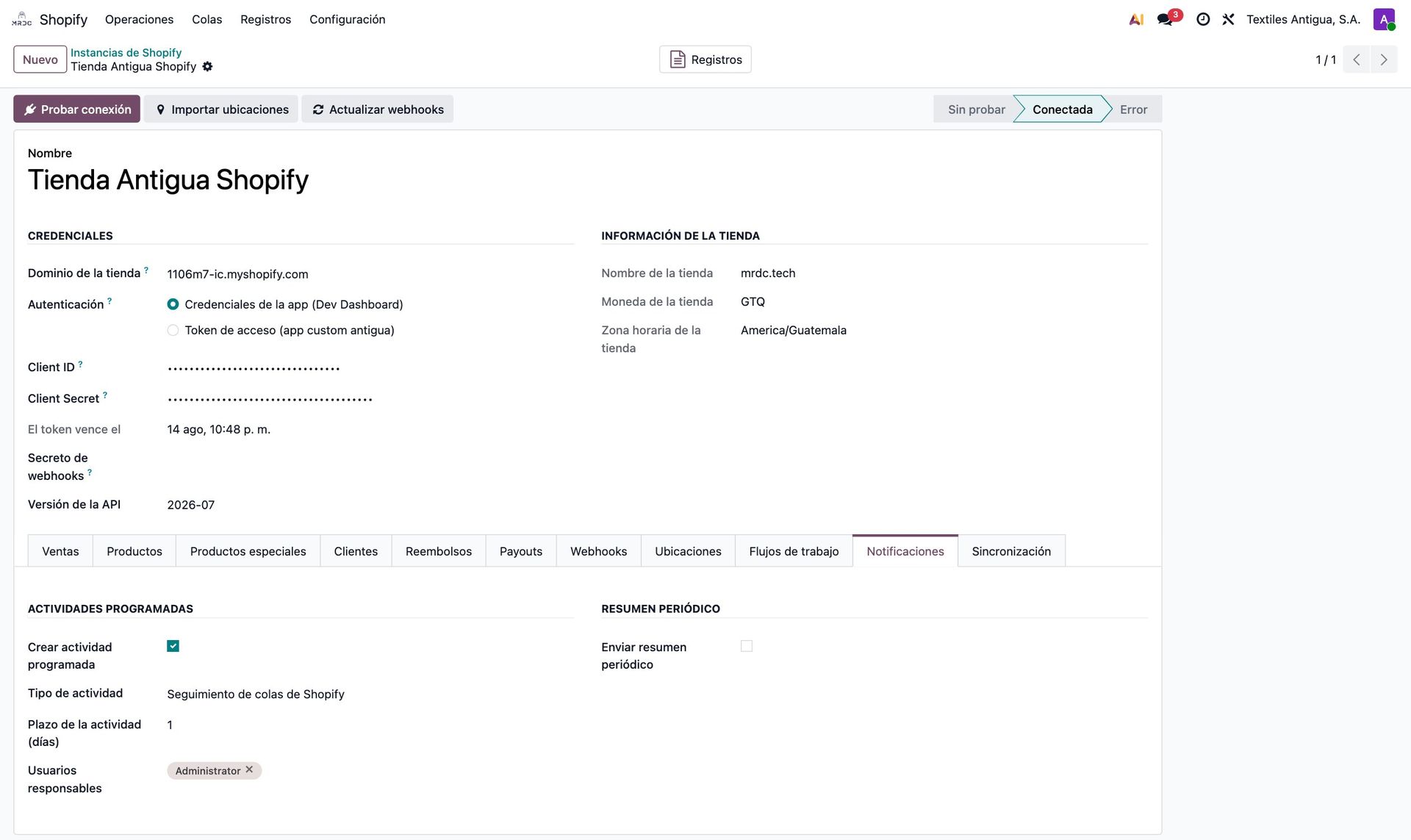Show help for Client ID
Screen dimensions: 1411x840
[80, 364]
